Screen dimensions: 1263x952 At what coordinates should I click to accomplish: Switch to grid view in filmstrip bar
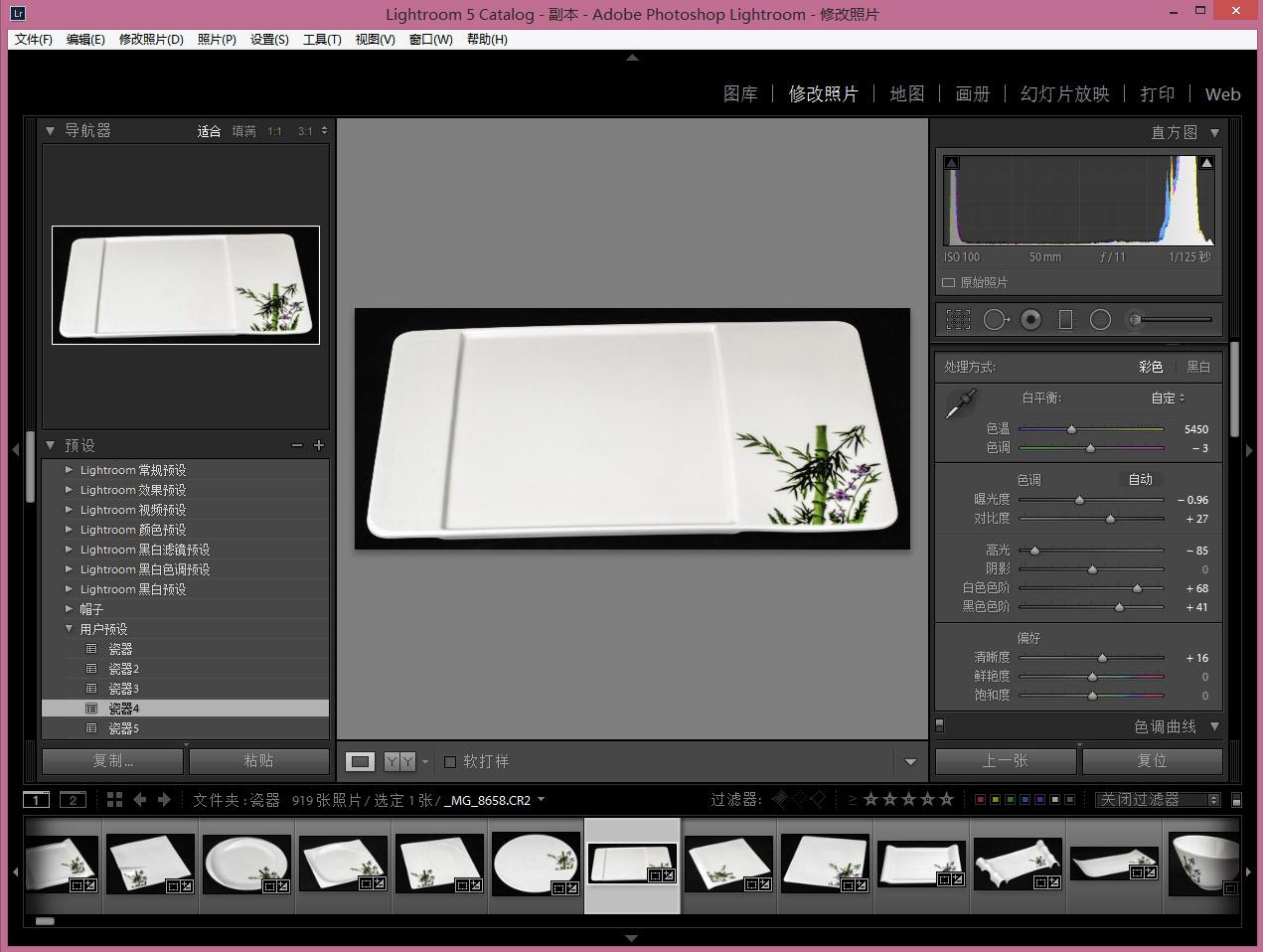tap(114, 800)
